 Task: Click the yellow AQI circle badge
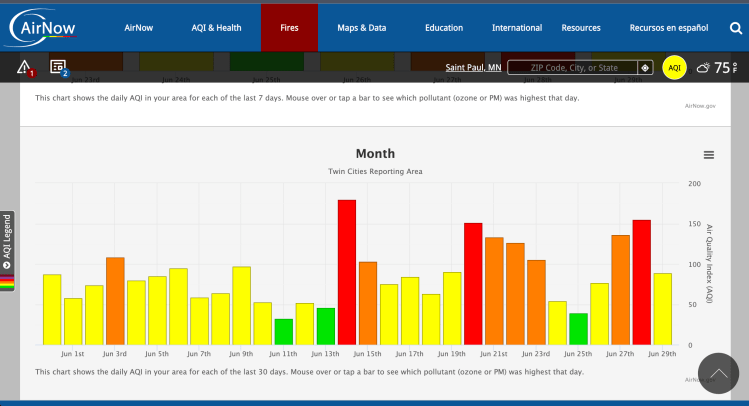point(674,68)
